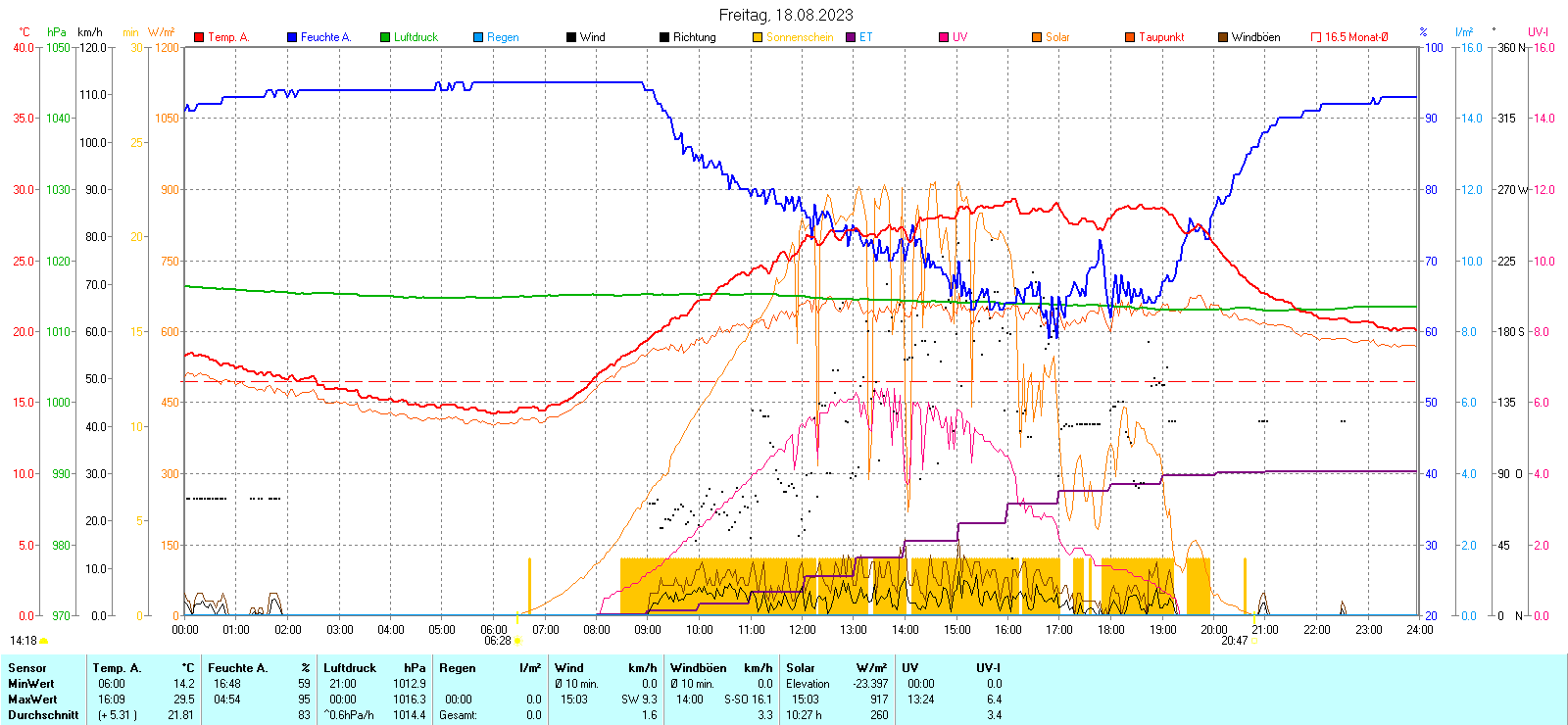Toggle the Windböen legend marker

coord(1223,37)
